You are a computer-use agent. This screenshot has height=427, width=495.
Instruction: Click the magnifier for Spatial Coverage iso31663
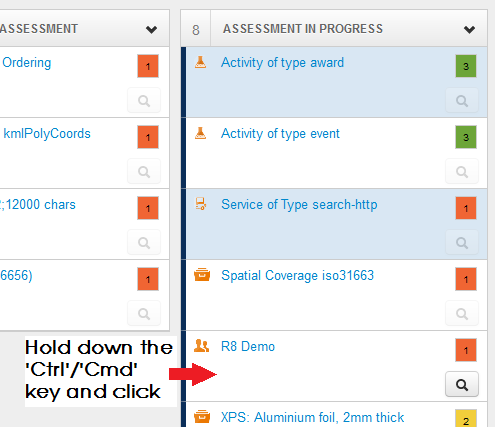tap(462, 313)
